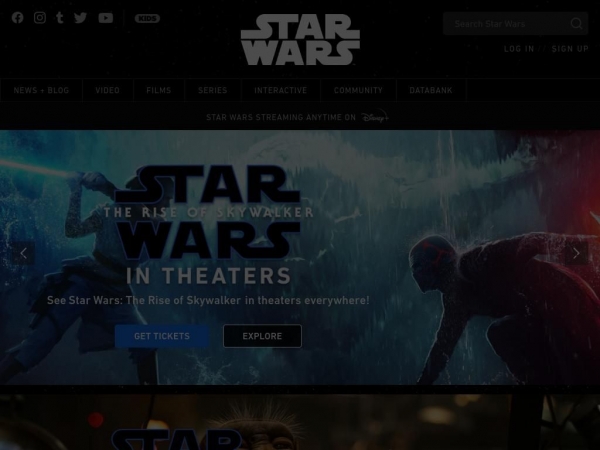Click Star Wars Streaming Anytime On text
This screenshot has width=600, height=450.
click(x=281, y=117)
